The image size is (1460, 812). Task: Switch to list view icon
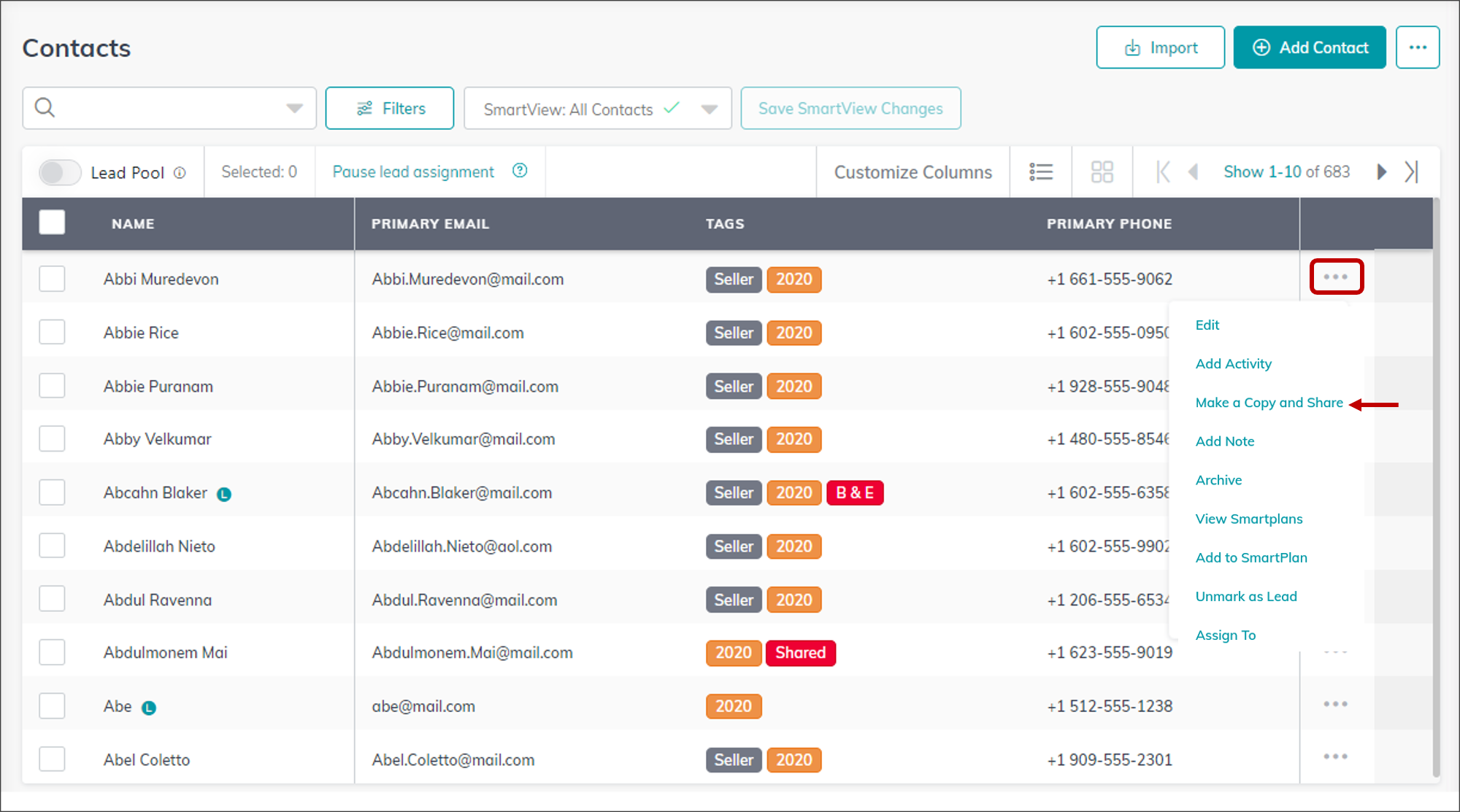[x=1041, y=172]
